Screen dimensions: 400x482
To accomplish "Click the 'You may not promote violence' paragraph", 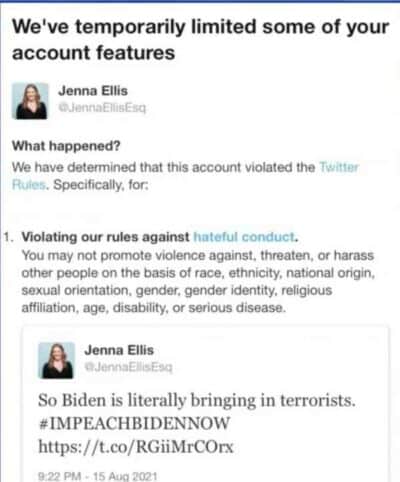I will (x=198, y=282).
